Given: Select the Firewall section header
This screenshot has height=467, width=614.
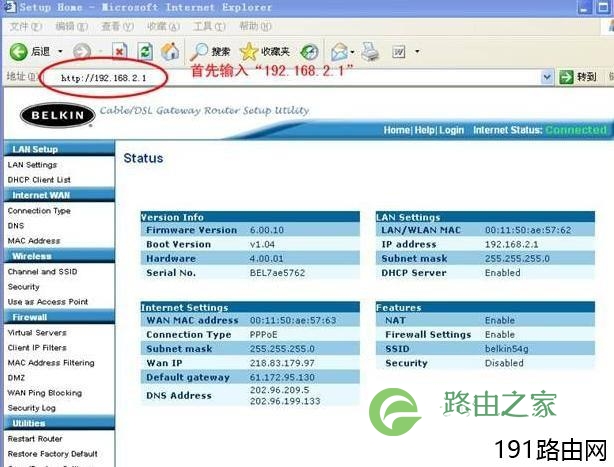Looking at the screenshot, I should click(x=59, y=317).
